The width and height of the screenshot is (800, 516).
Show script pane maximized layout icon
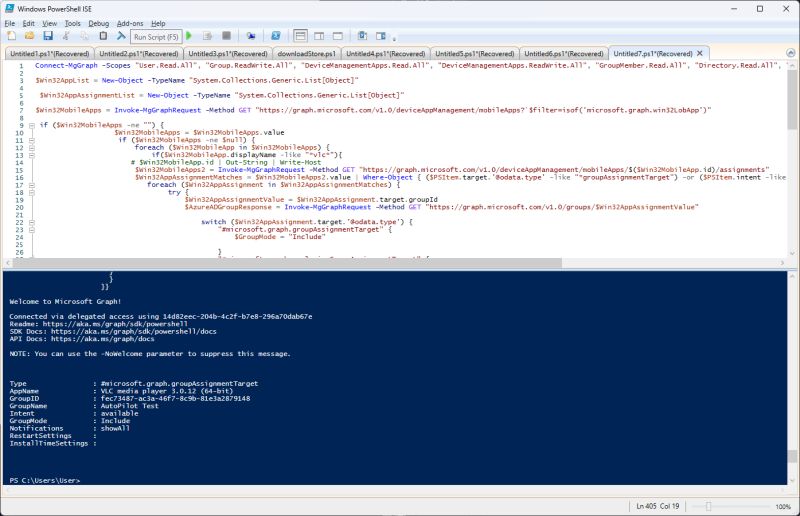(x=338, y=36)
